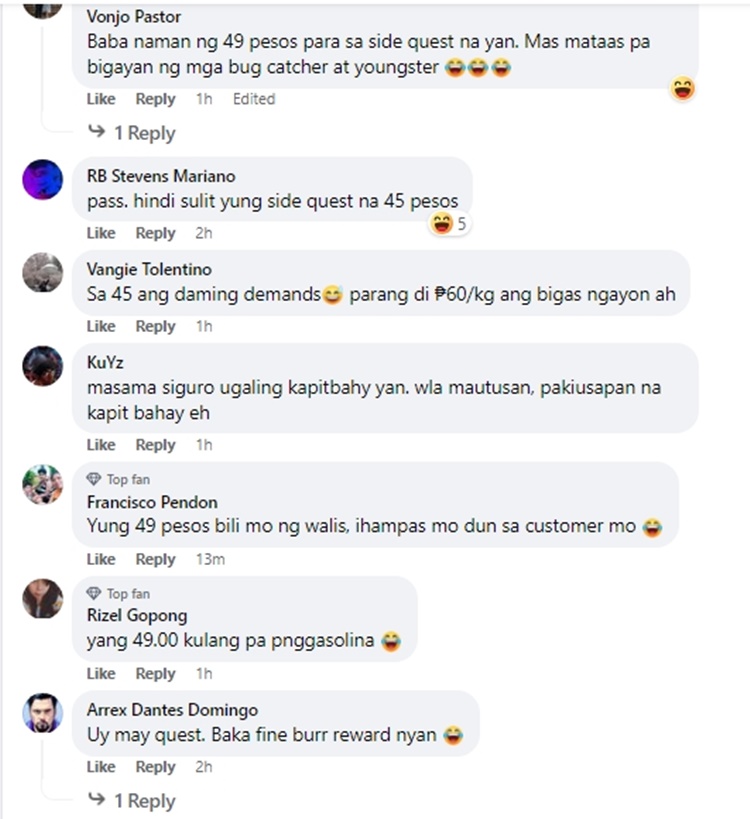Open KuYz's profile avatar
The height and width of the screenshot is (819, 750).
(x=43, y=366)
